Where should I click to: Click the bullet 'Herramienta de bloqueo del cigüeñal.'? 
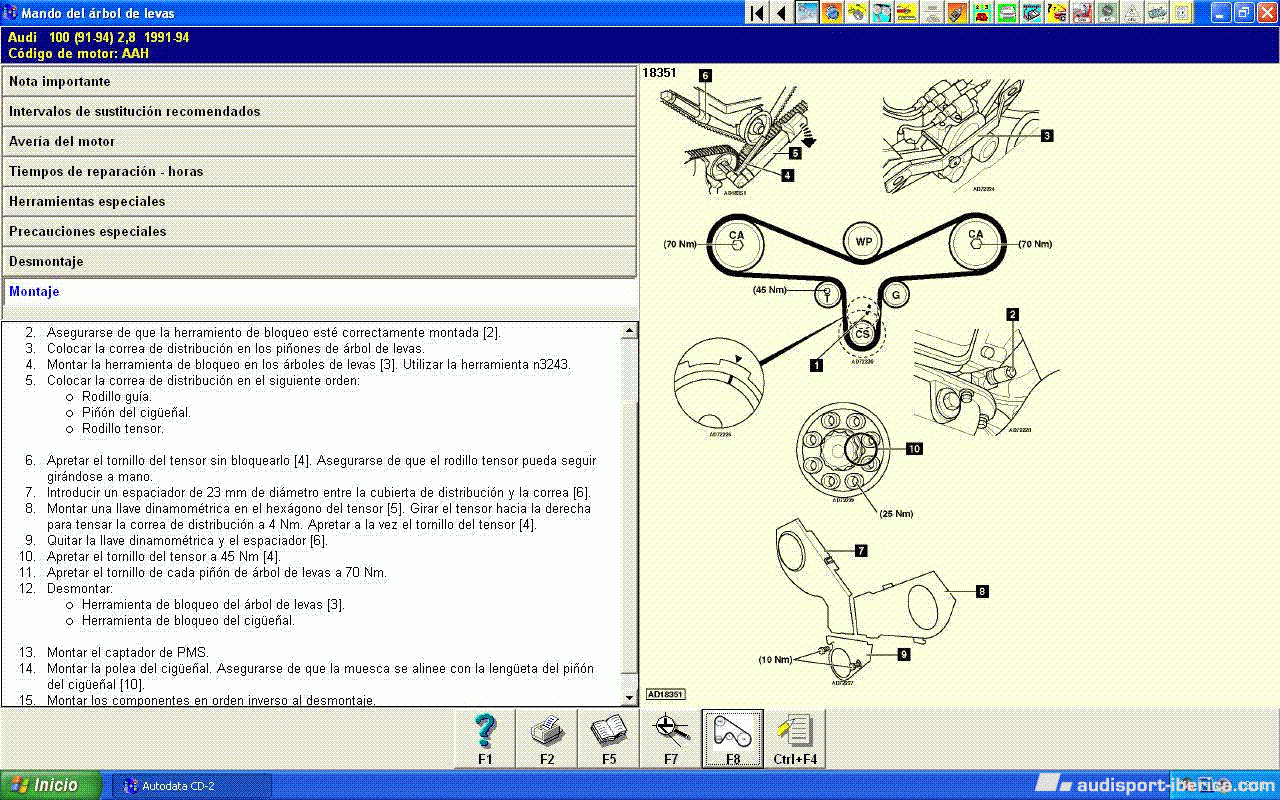(x=188, y=621)
